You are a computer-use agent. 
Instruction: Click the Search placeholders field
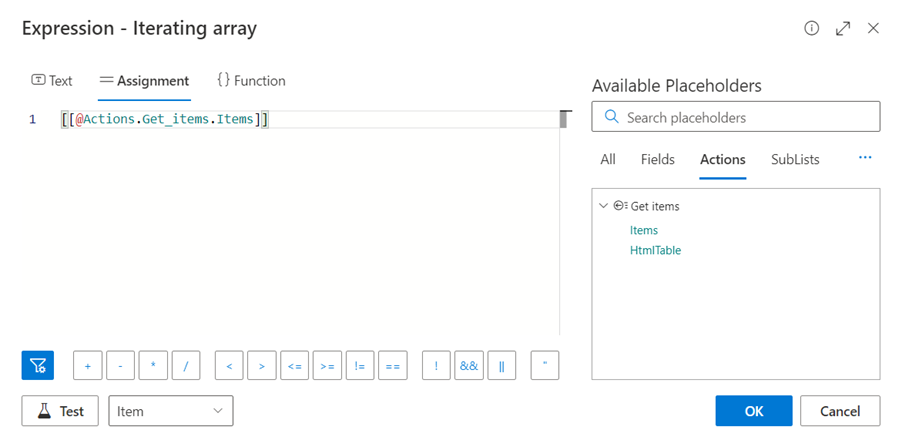coord(736,117)
